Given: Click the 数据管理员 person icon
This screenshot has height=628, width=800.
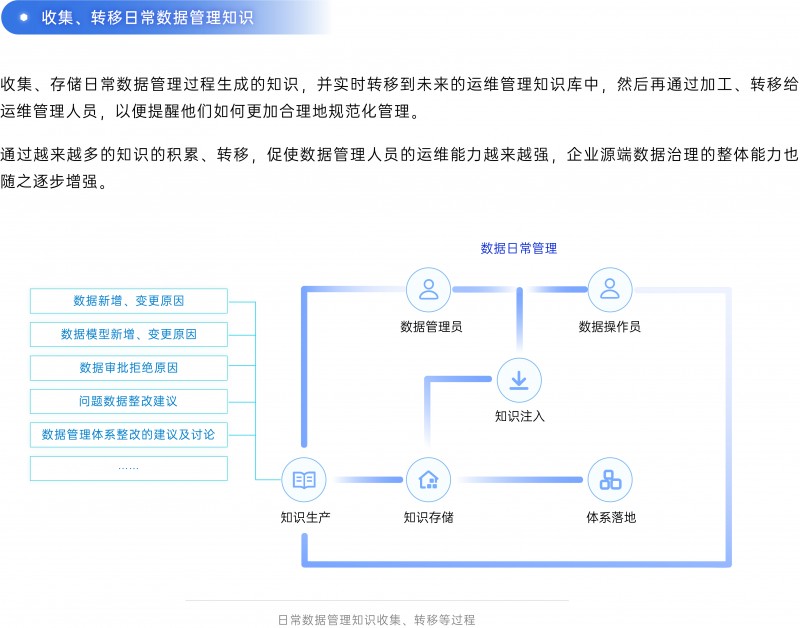Looking at the screenshot, I should coord(429,289).
